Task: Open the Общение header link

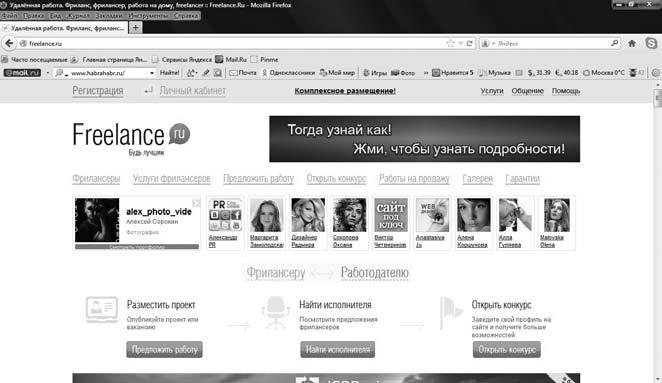Action: (x=527, y=91)
